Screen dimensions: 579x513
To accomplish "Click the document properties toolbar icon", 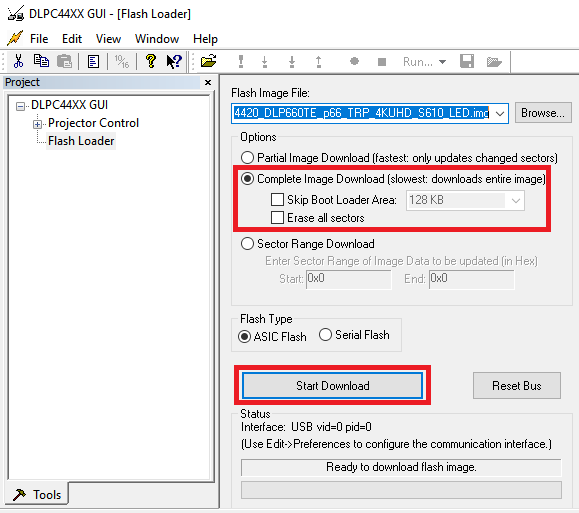I will 93,62.
